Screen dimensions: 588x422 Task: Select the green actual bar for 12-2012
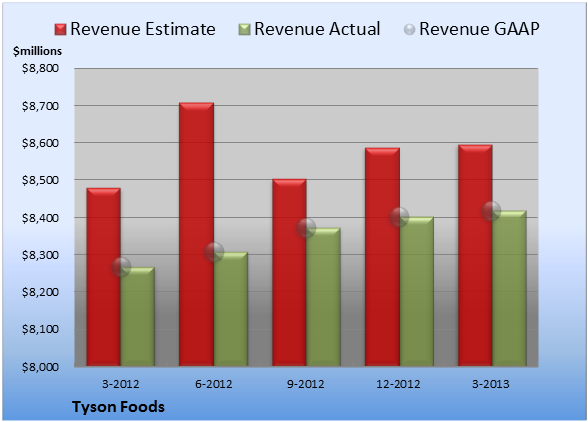click(x=416, y=291)
